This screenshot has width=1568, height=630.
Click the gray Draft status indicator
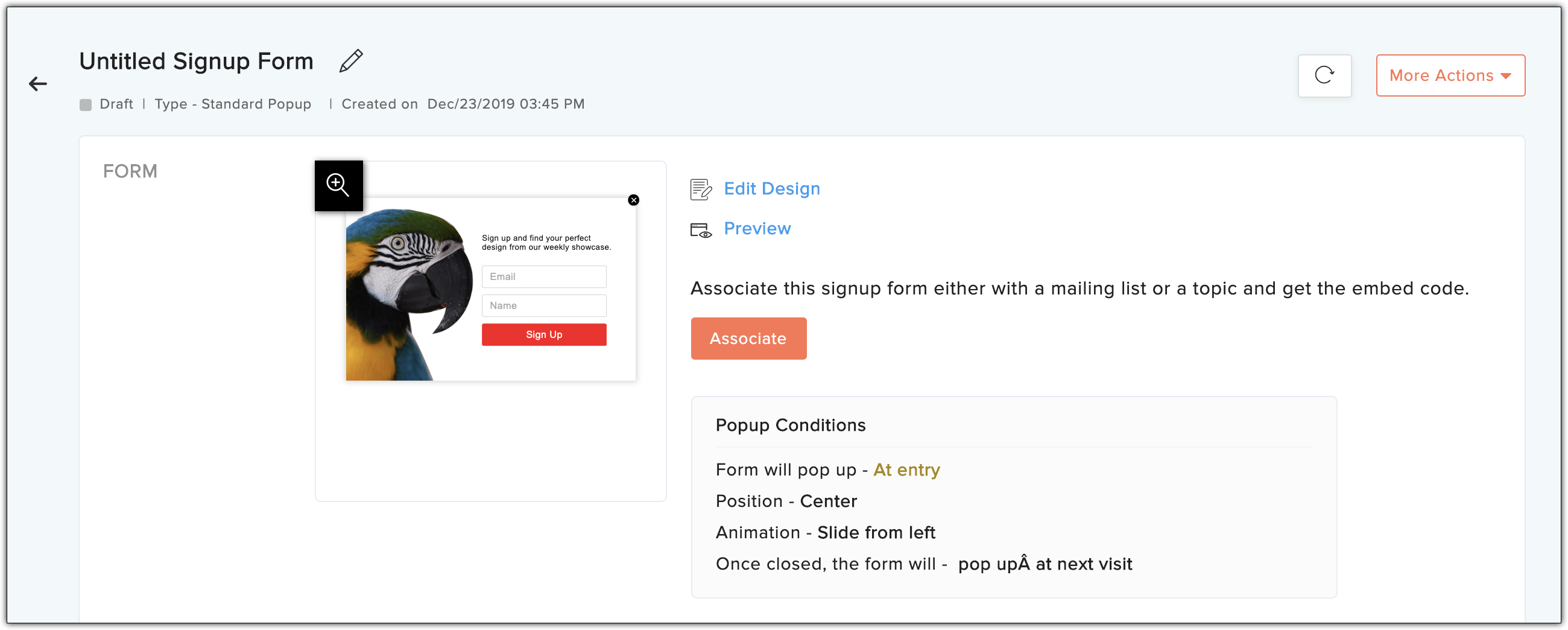coord(85,105)
